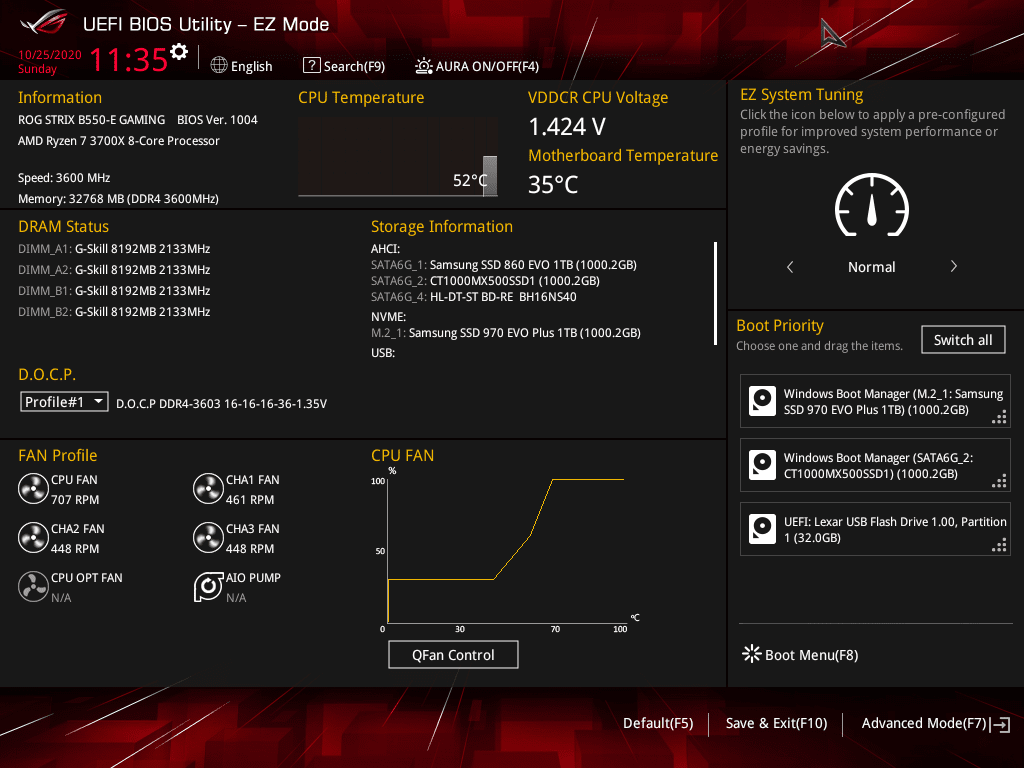The image size is (1024, 768).
Task: Select Windows Boot Manager SATA6G_2 boot entry
Action: point(875,466)
